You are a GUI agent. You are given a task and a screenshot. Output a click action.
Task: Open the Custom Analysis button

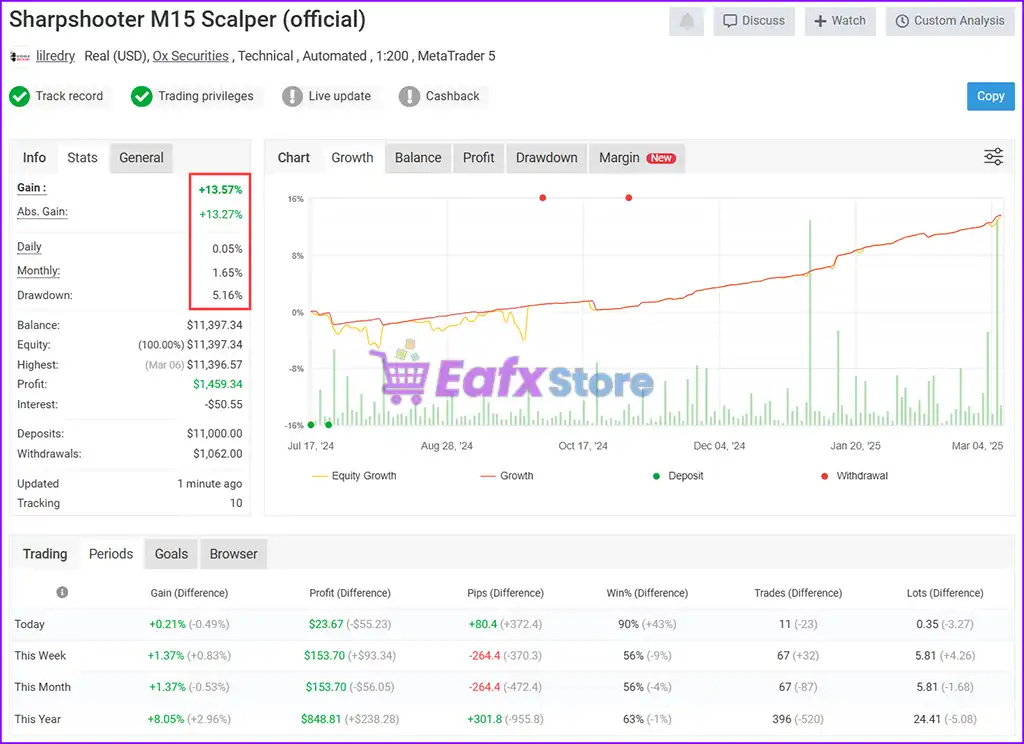[949, 21]
